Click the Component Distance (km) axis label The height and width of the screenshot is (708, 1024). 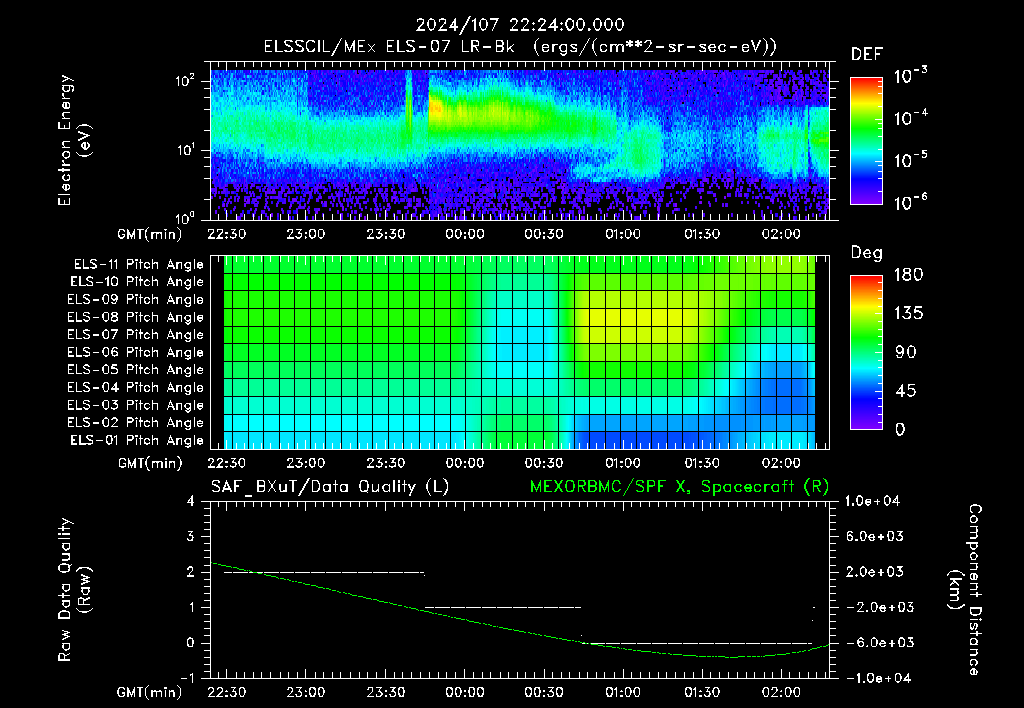point(965,590)
